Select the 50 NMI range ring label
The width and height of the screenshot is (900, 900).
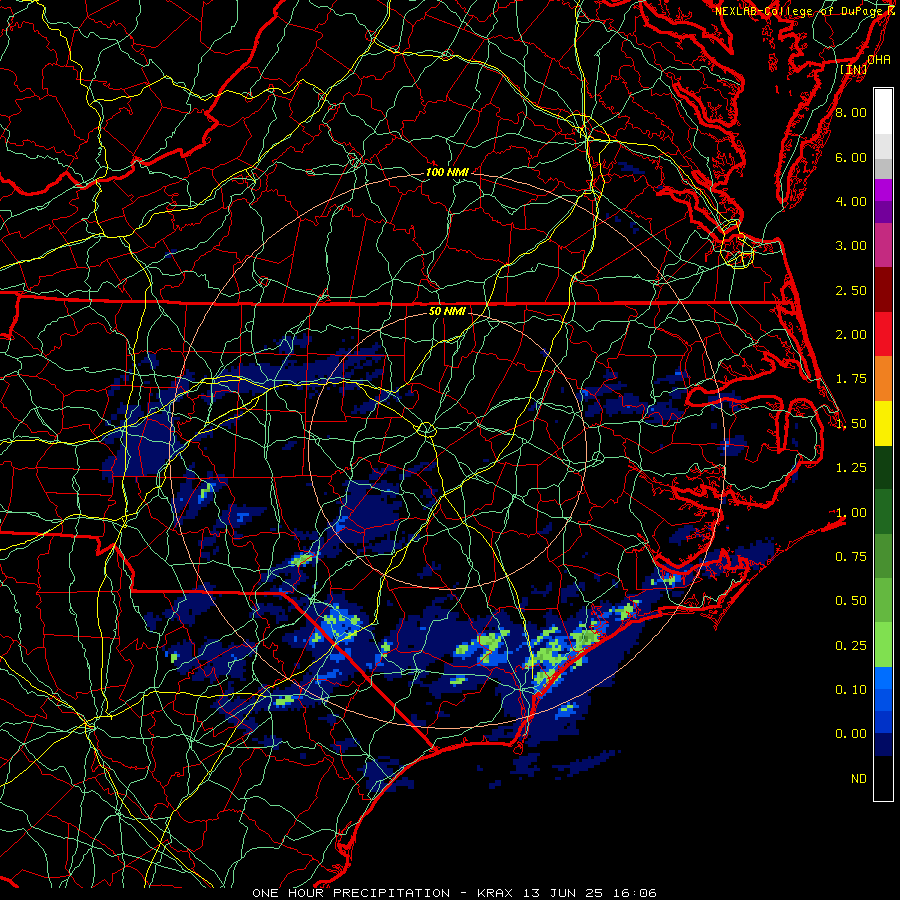click(x=447, y=312)
